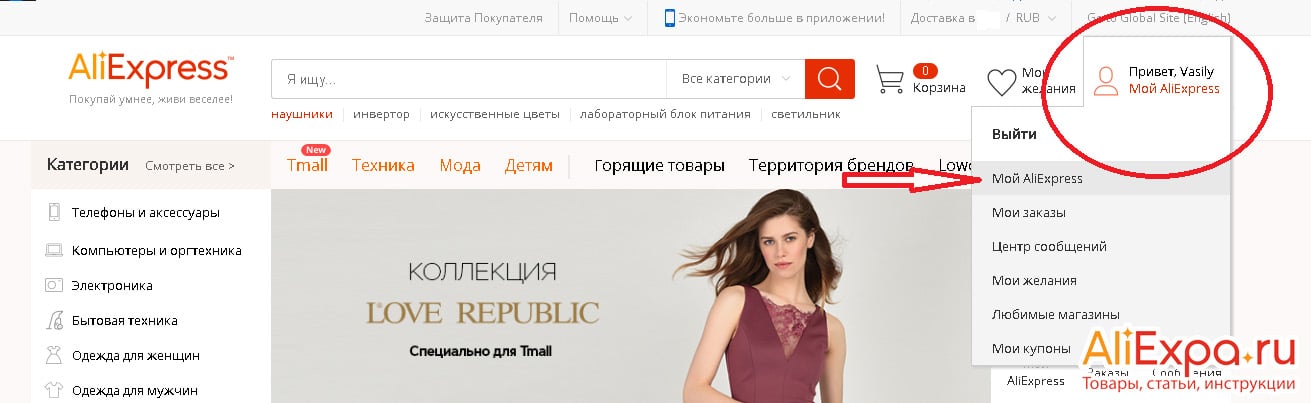
Task: Click the user profile avatar icon
Action: click(x=1106, y=81)
